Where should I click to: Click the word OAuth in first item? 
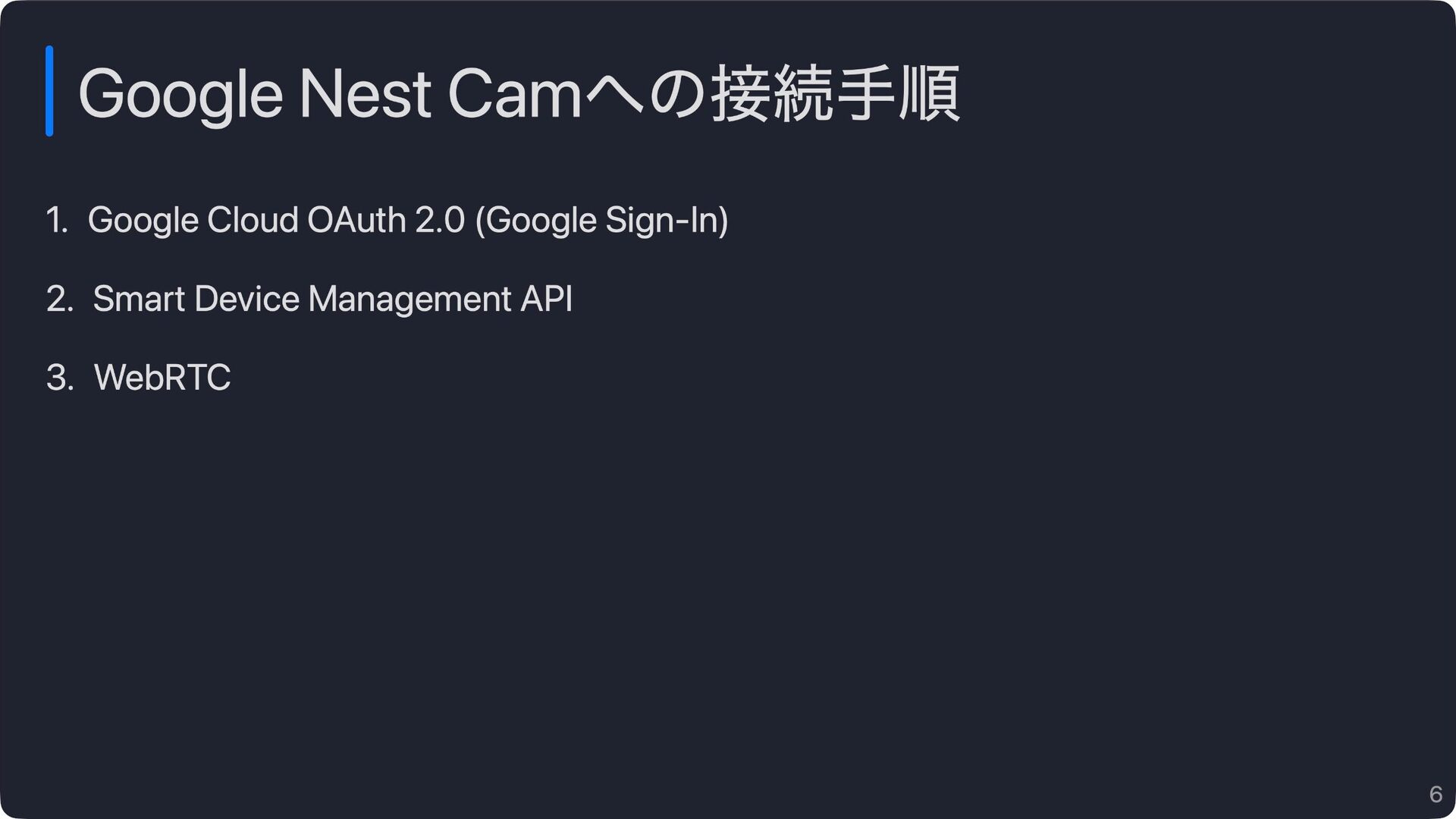point(356,221)
